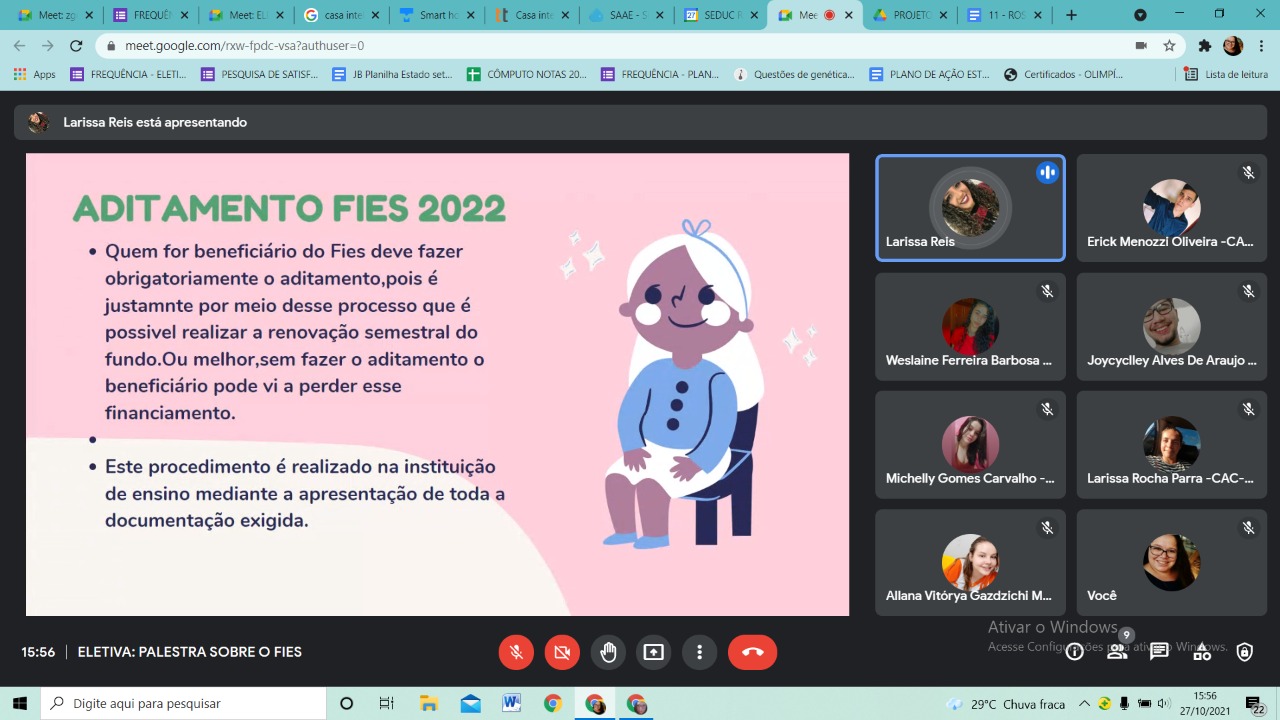
Task: Open Chrome profile avatar
Action: click(1233, 46)
